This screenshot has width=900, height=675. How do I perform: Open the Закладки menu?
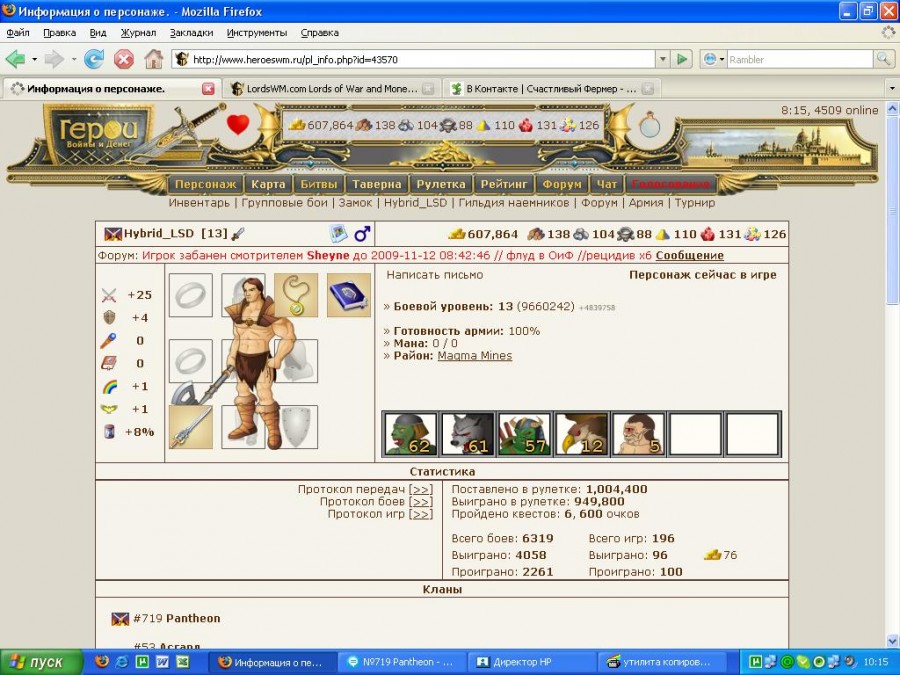tap(192, 33)
